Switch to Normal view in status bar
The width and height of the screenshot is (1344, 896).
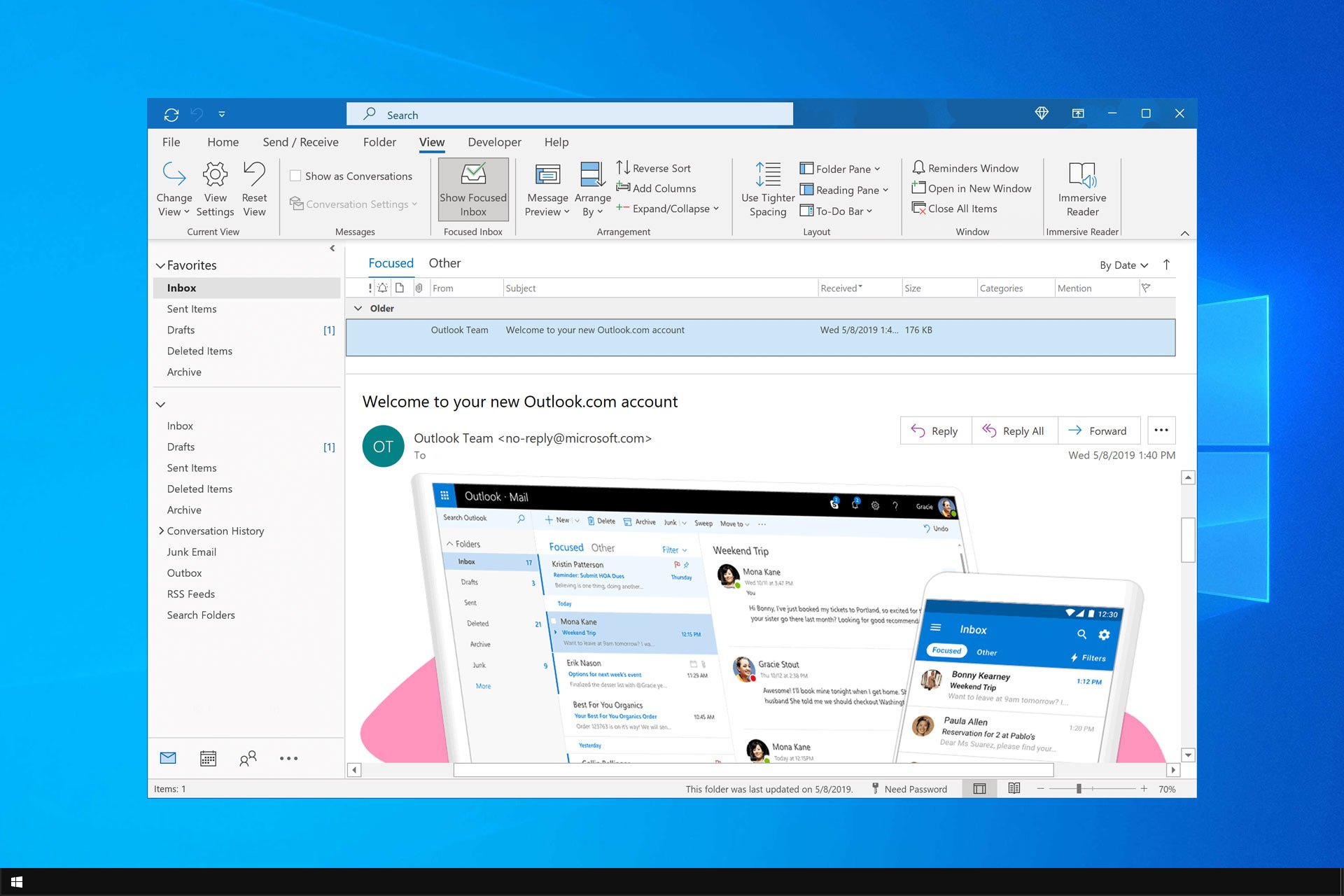pyautogui.click(x=980, y=789)
